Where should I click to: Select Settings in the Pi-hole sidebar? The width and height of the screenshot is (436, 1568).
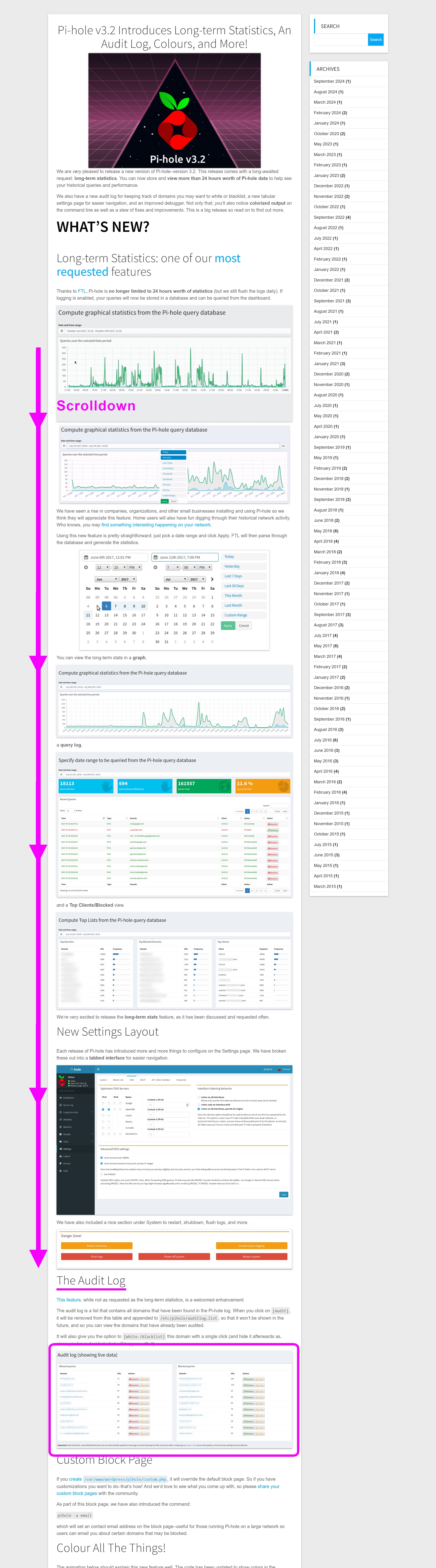(x=67, y=1149)
